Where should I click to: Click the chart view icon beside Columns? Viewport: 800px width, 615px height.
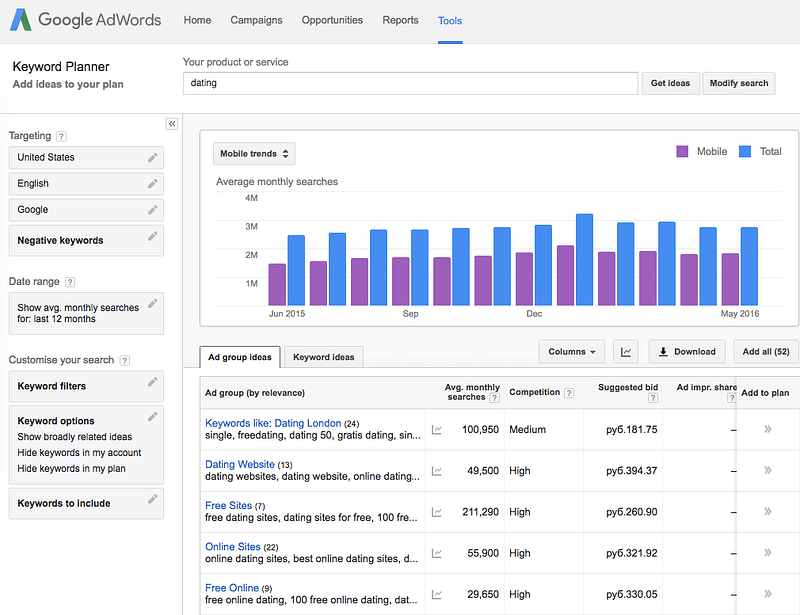[x=625, y=351]
